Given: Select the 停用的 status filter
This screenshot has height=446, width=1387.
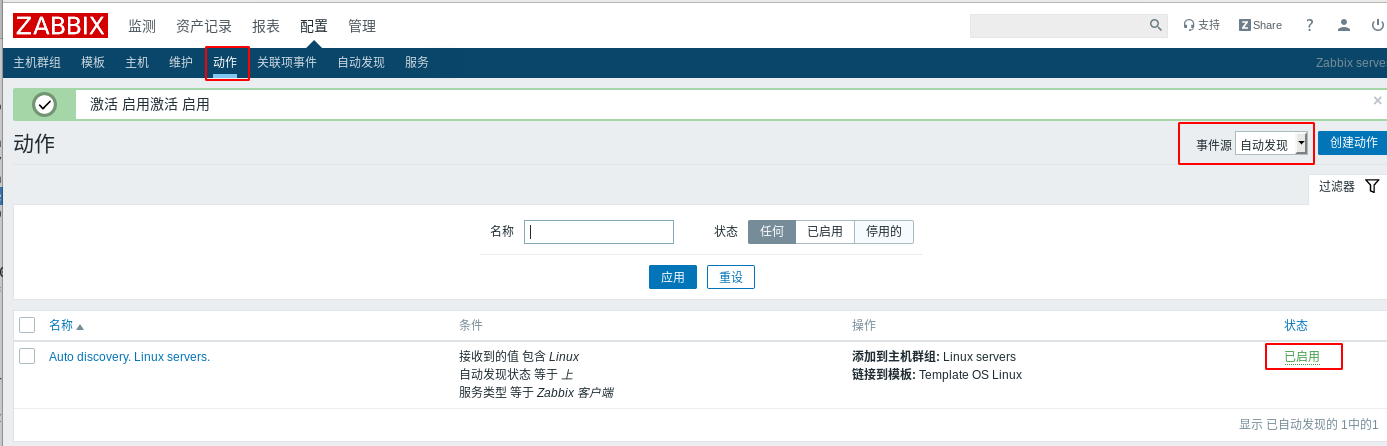Looking at the screenshot, I should [884, 232].
